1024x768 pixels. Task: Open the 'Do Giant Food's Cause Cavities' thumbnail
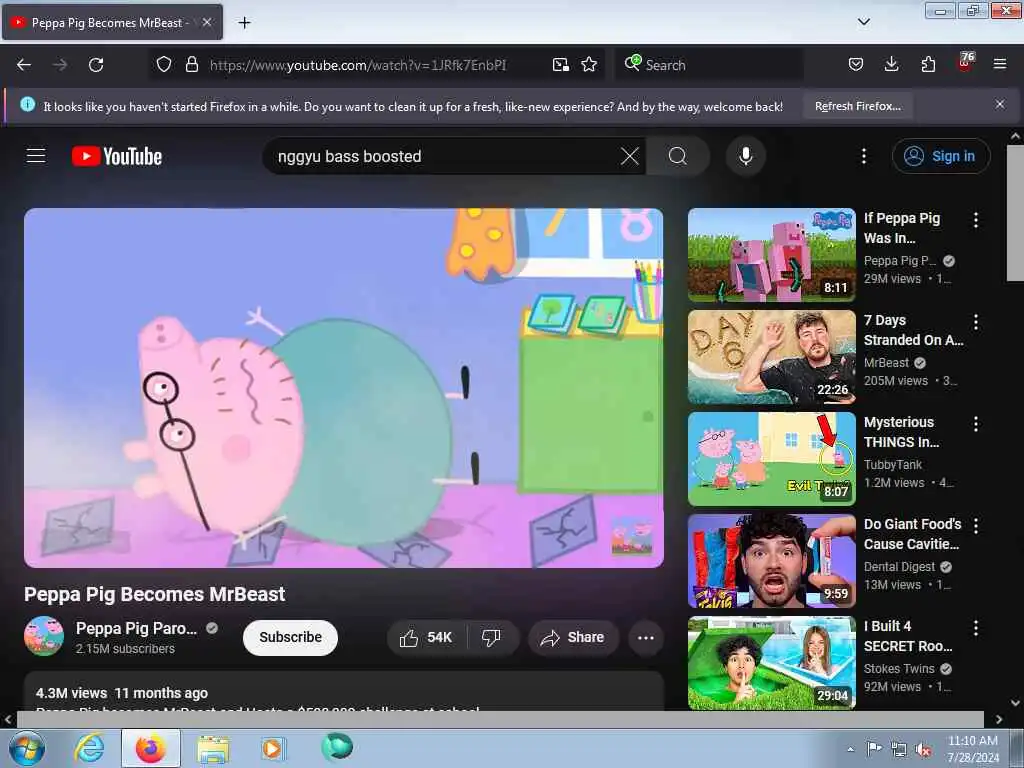coord(771,560)
